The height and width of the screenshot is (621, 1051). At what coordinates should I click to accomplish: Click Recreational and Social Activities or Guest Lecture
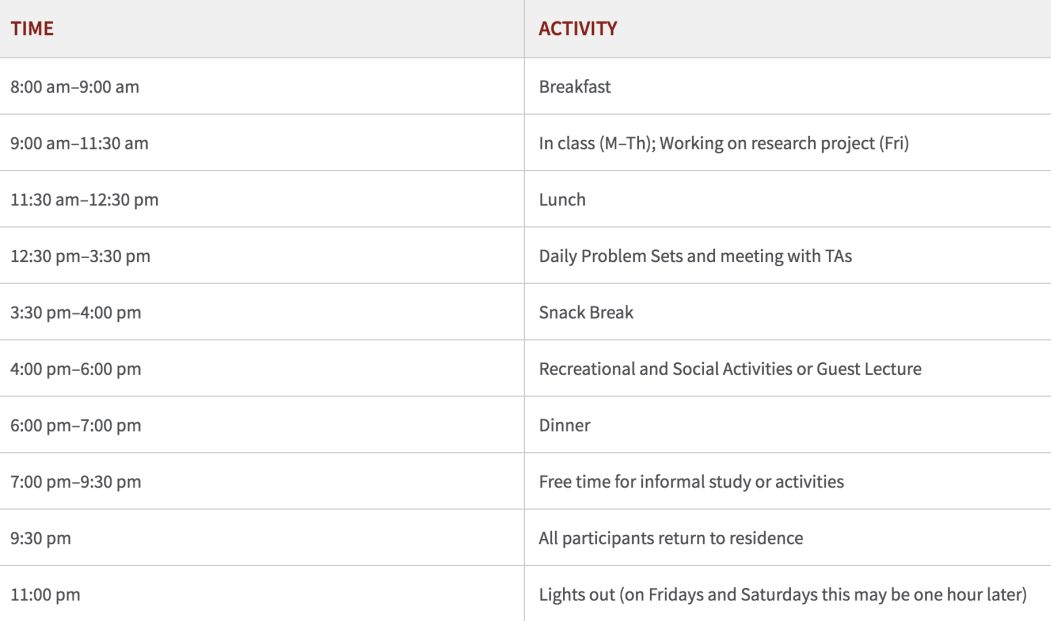pyautogui.click(x=730, y=369)
